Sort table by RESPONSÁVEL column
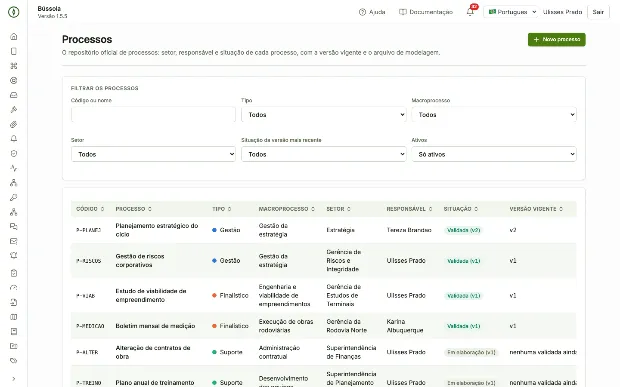620x387 pixels. click(409, 209)
